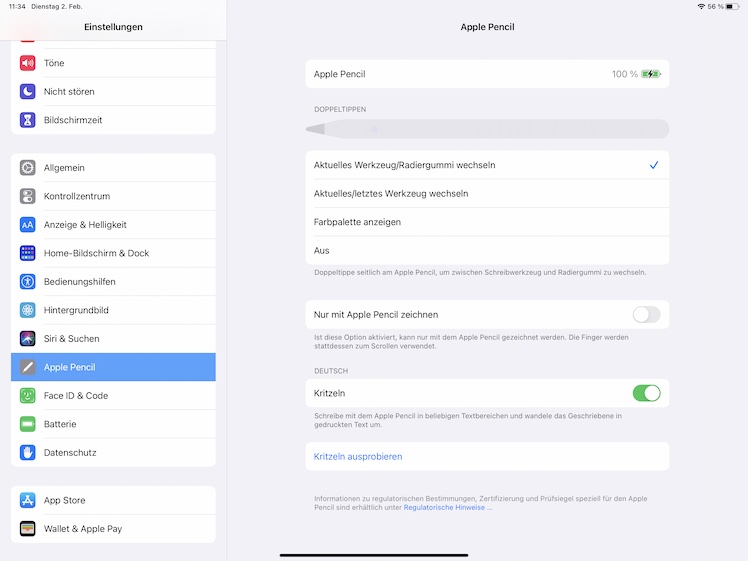Image resolution: width=748 pixels, height=561 pixels.
Task: Disable the Kritzeln toggle
Action: 646,393
